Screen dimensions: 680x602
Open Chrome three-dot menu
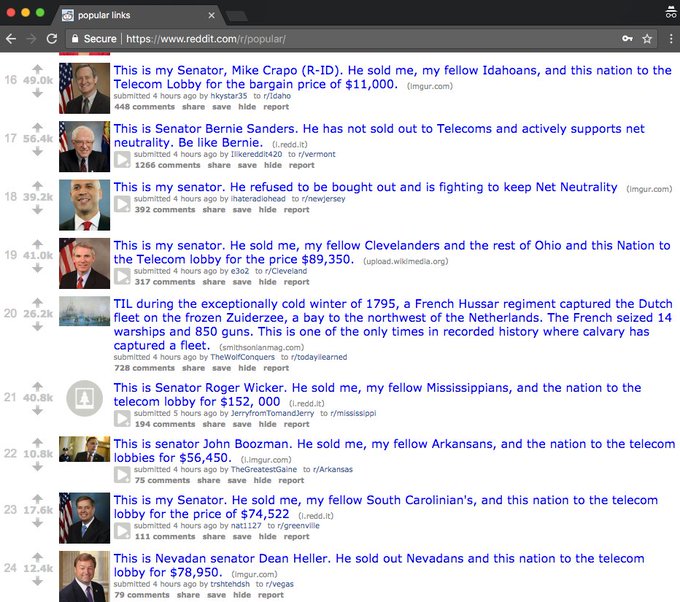coord(671,39)
